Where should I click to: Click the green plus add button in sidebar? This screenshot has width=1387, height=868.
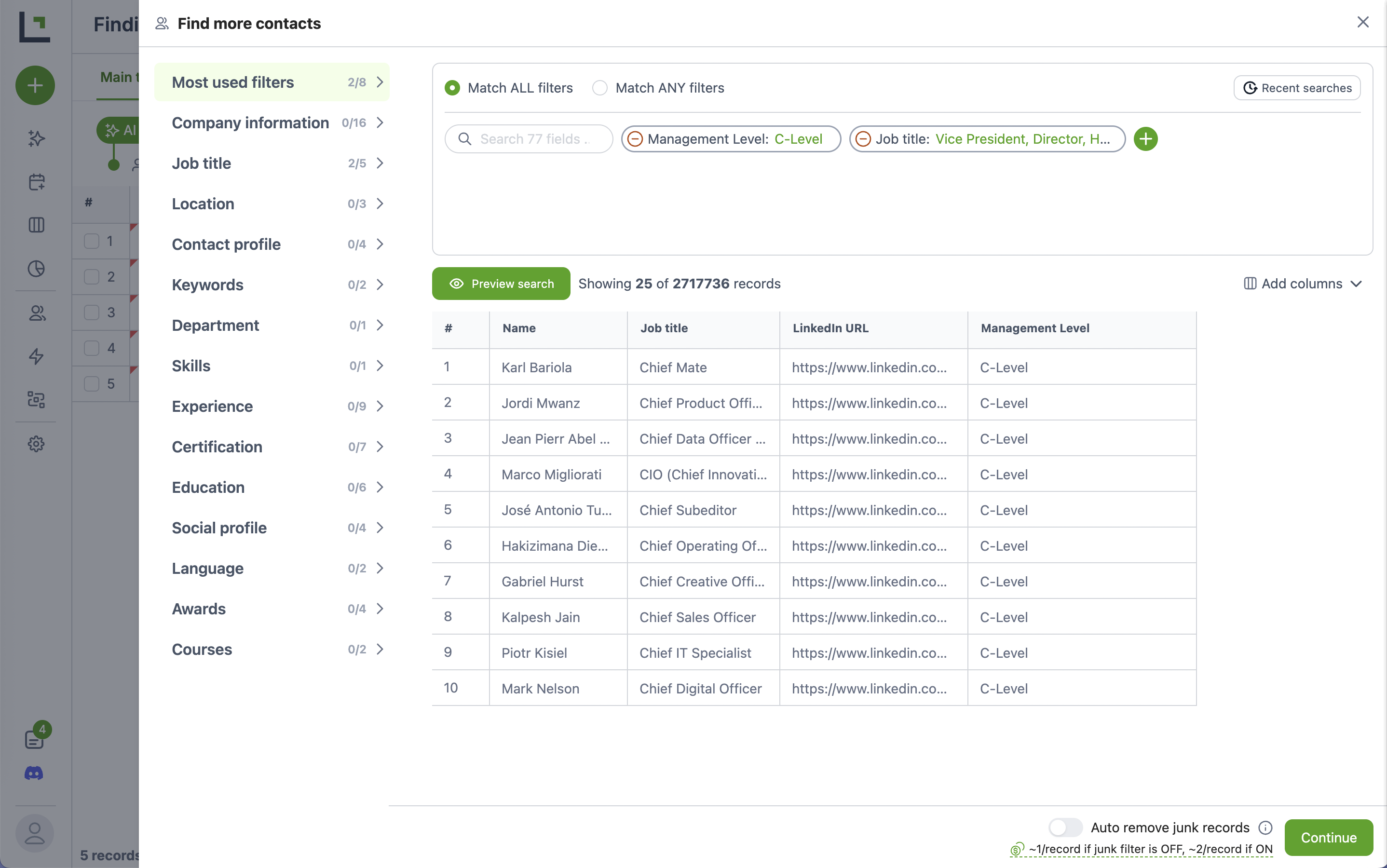pyautogui.click(x=35, y=85)
